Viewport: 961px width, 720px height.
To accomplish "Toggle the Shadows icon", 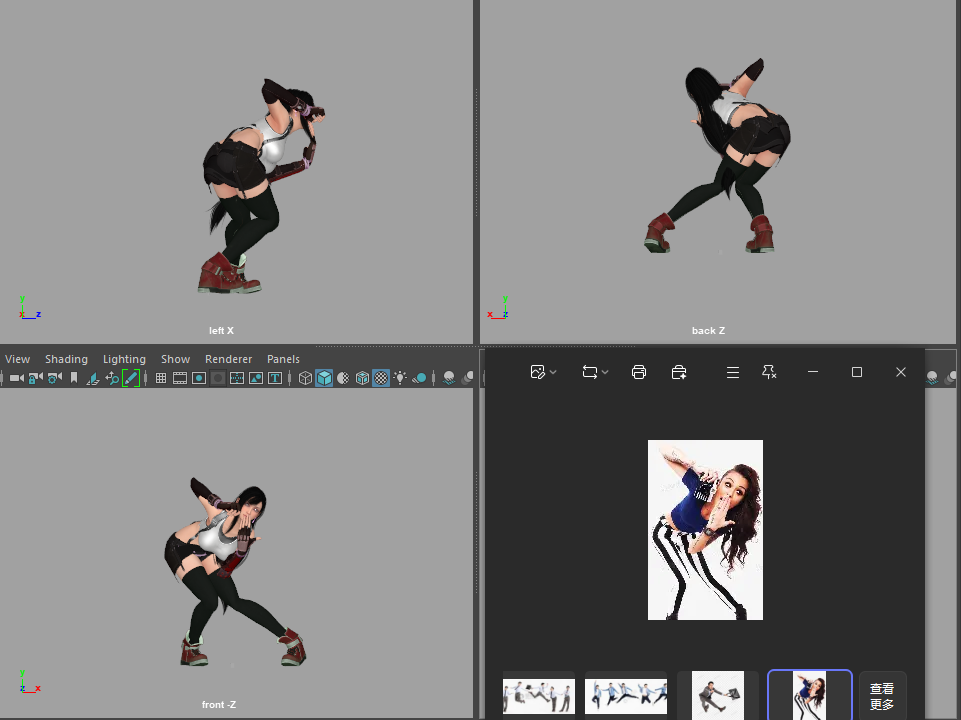I will click(419, 378).
